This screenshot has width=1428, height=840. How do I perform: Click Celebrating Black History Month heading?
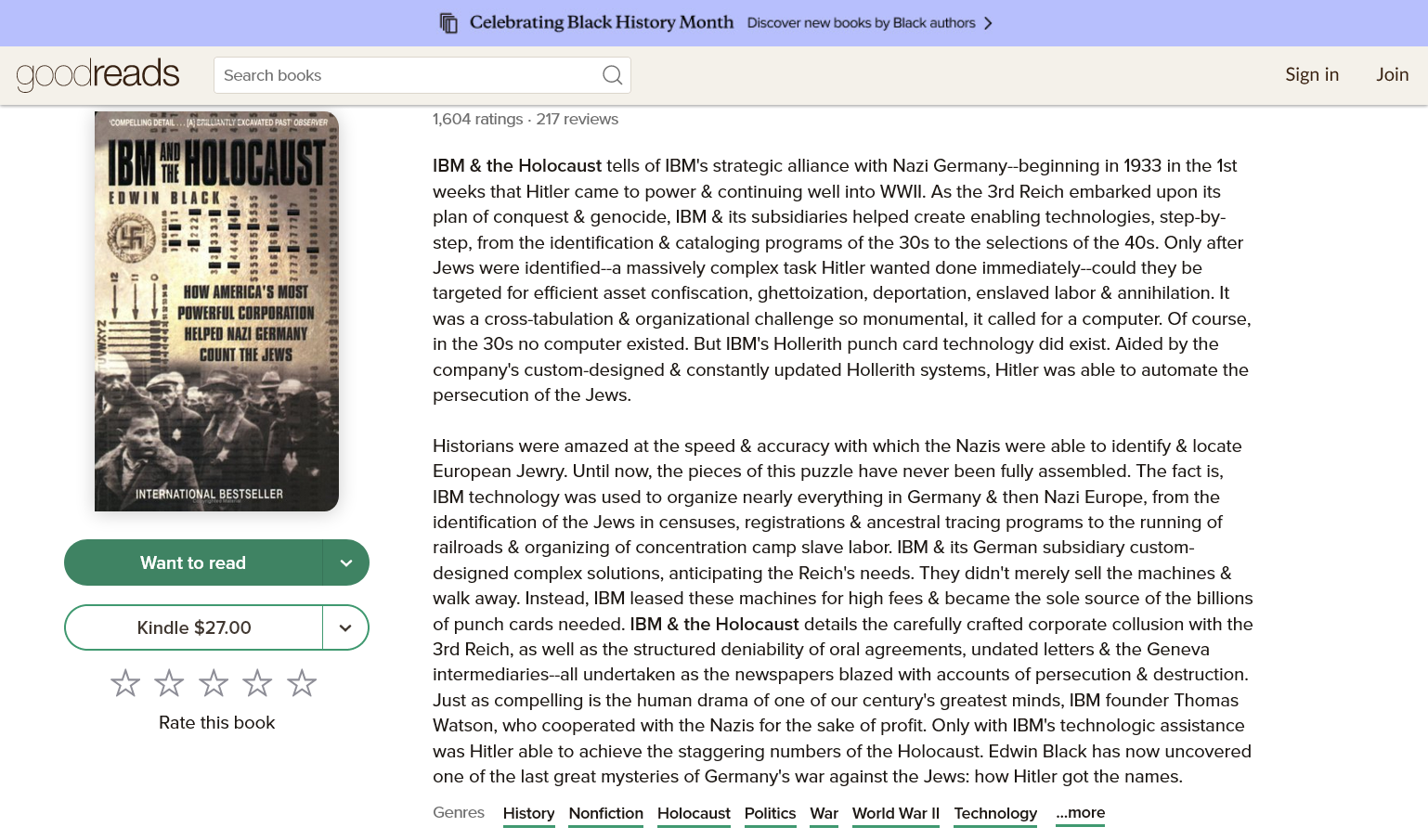[x=601, y=22]
